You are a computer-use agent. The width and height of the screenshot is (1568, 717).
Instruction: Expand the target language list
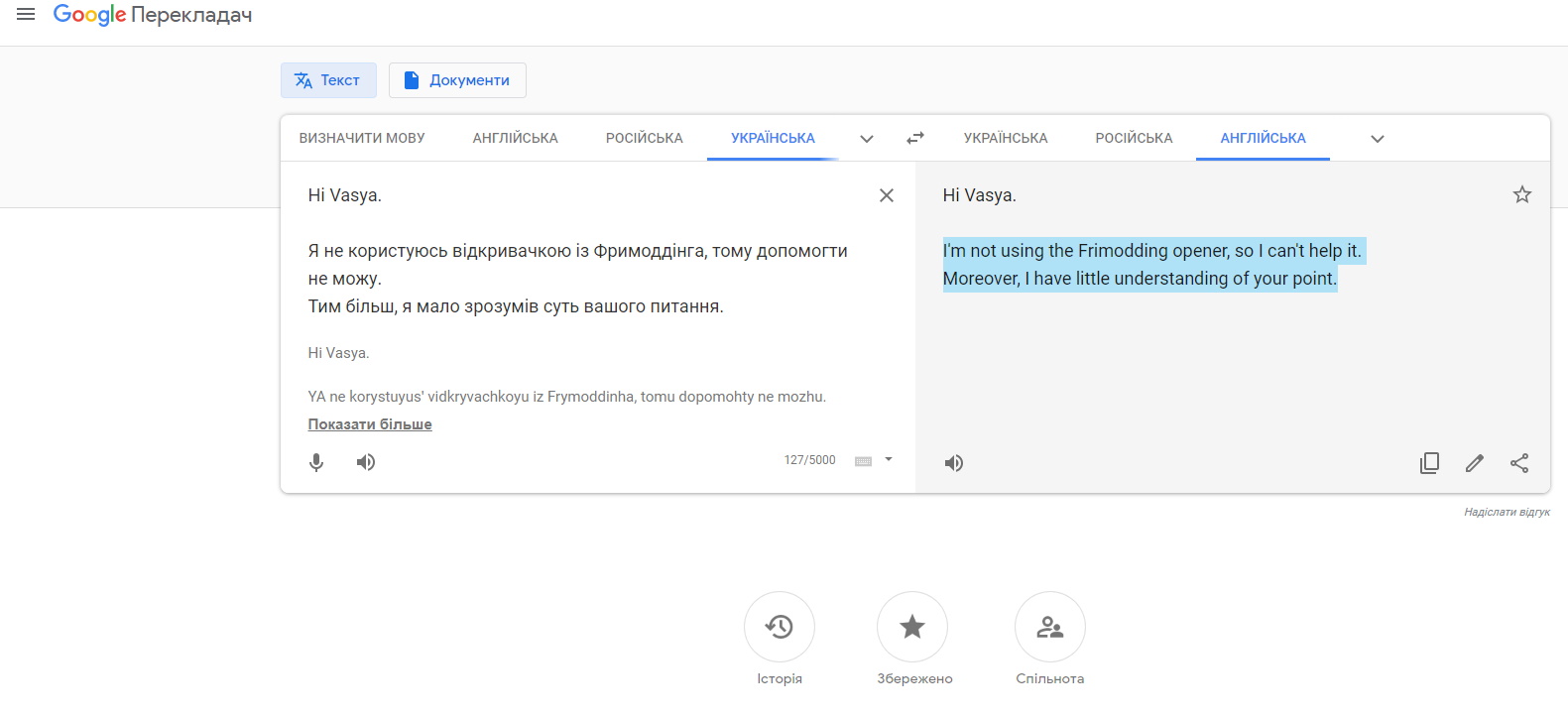(1378, 139)
